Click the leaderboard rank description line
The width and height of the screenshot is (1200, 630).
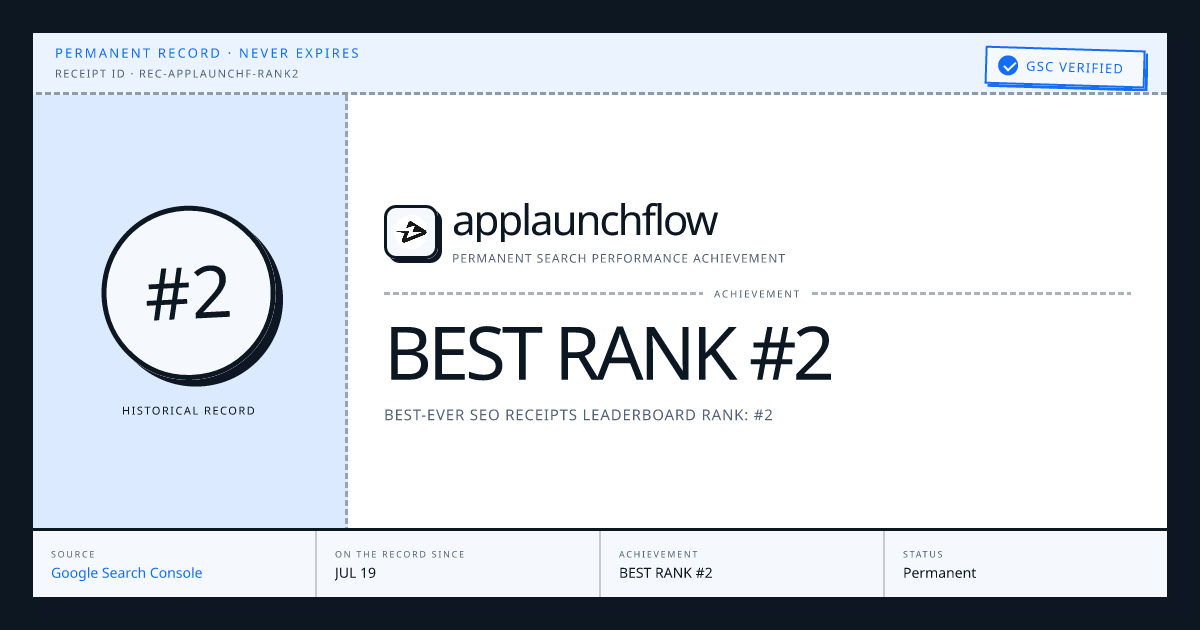tap(579, 415)
